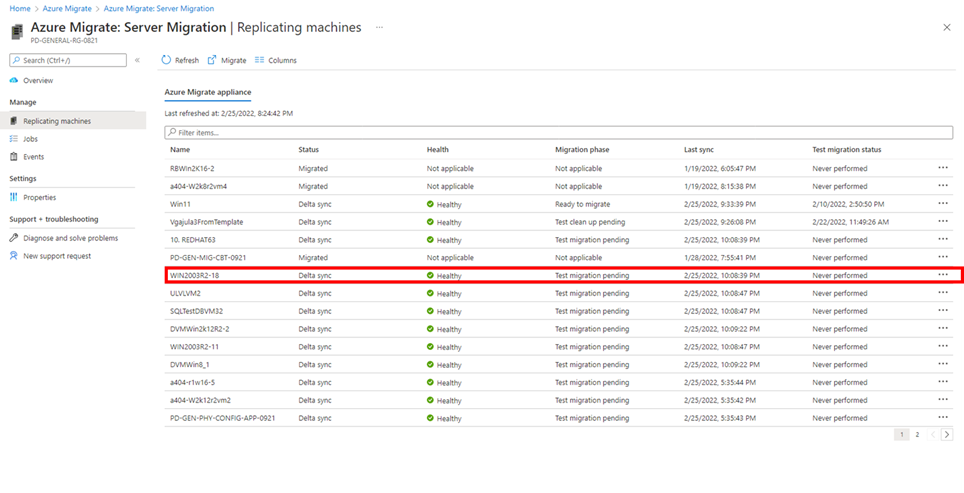The height and width of the screenshot is (493, 964).
Task: Open Diagnose and solve problems
Action: tap(73, 238)
